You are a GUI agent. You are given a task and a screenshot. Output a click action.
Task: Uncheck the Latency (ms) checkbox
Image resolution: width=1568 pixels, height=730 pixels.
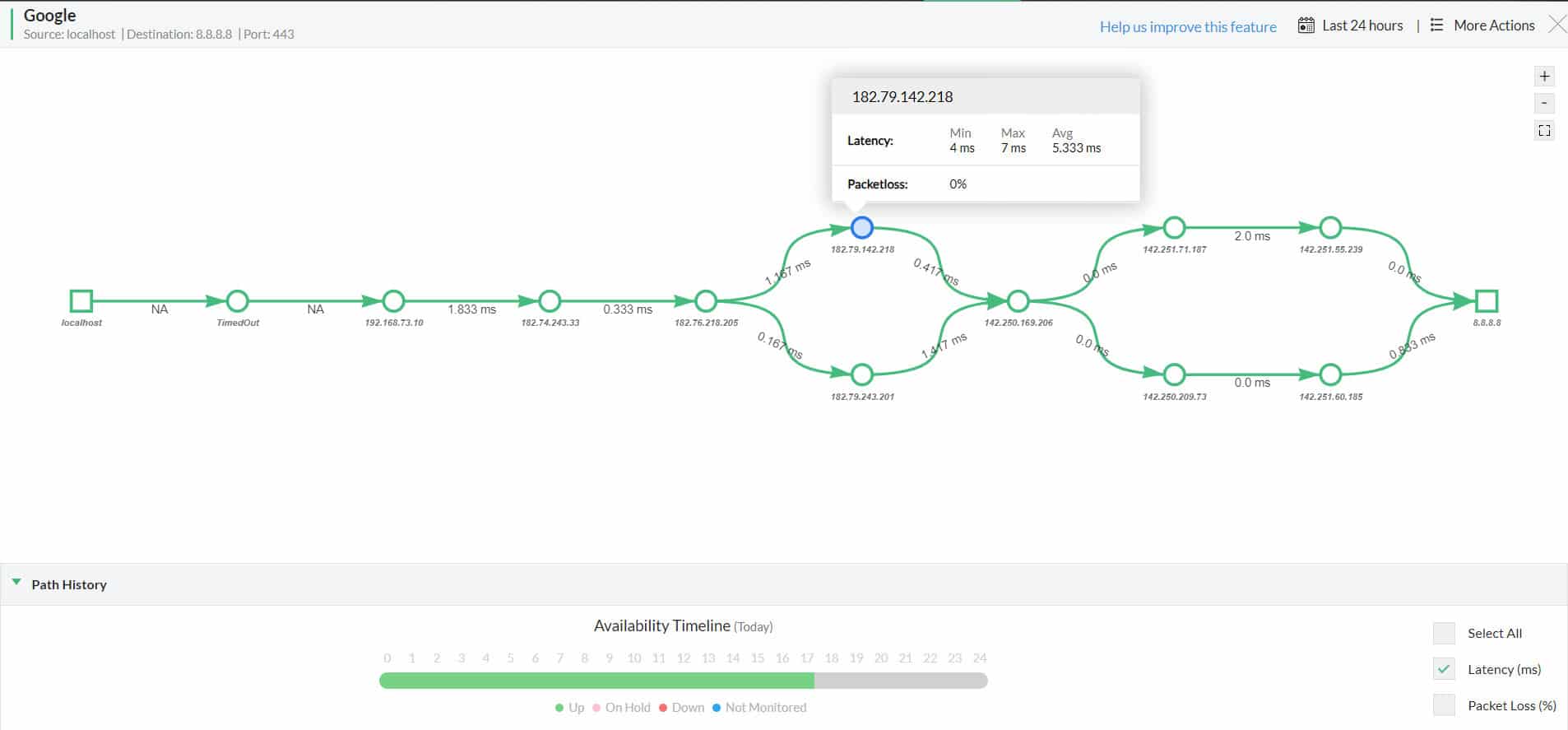[x=1444, y=669]
